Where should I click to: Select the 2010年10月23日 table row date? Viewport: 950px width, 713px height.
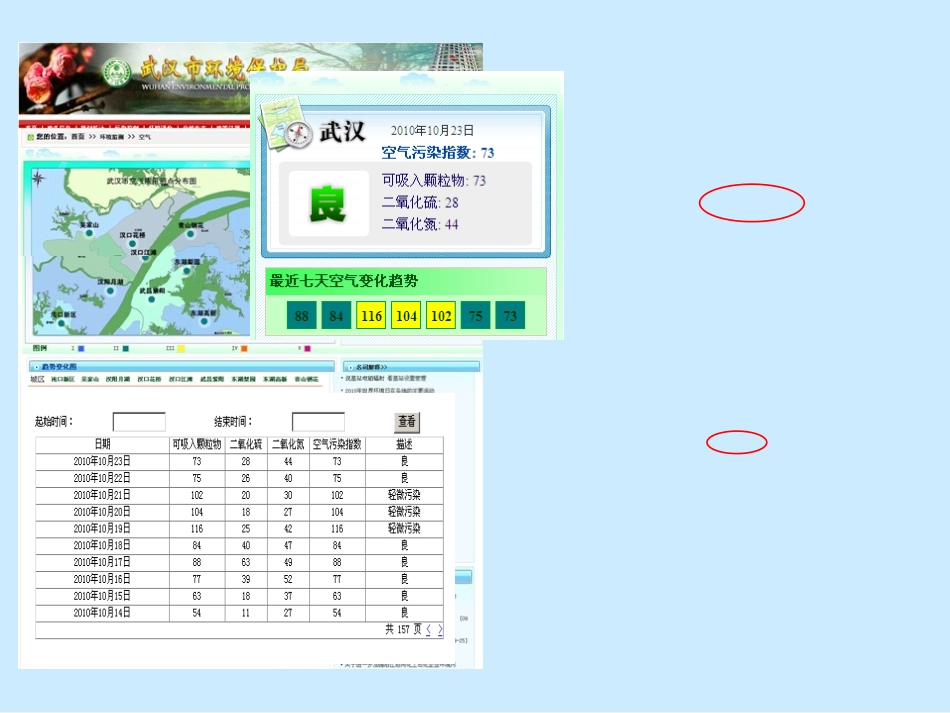coord(102,461)
